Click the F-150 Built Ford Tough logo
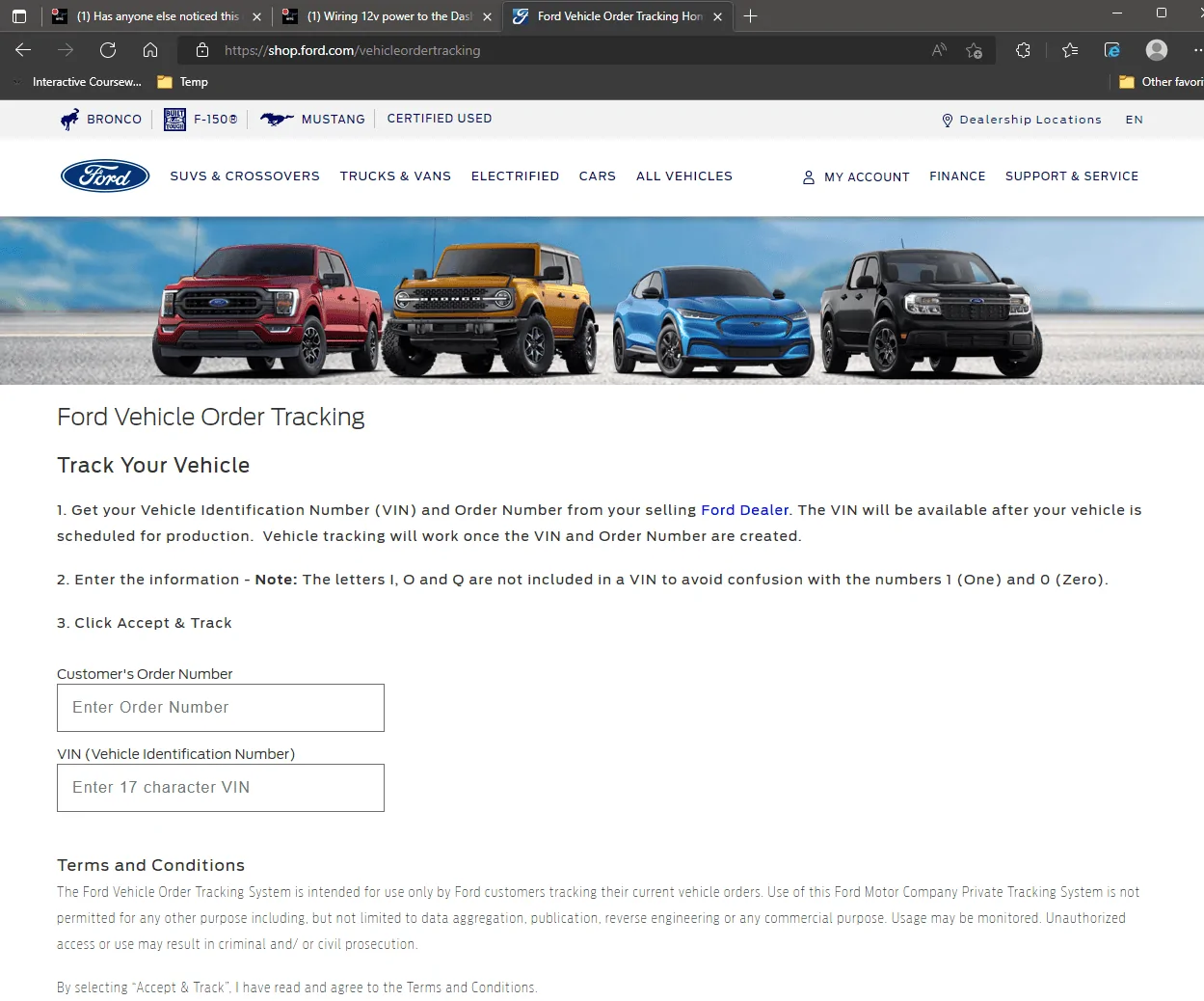 [x=174, y=120]
